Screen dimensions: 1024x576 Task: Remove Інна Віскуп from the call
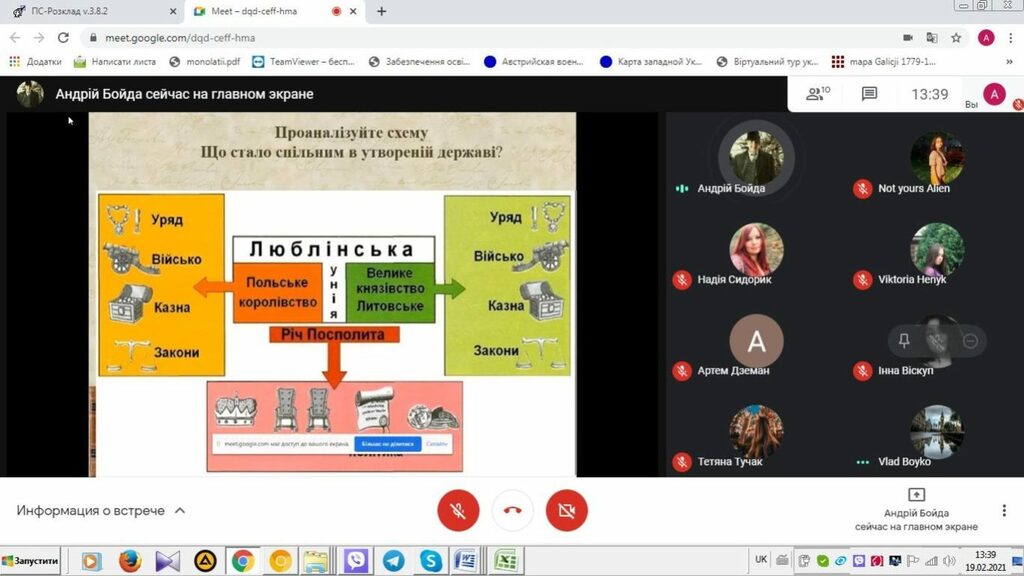969,341
